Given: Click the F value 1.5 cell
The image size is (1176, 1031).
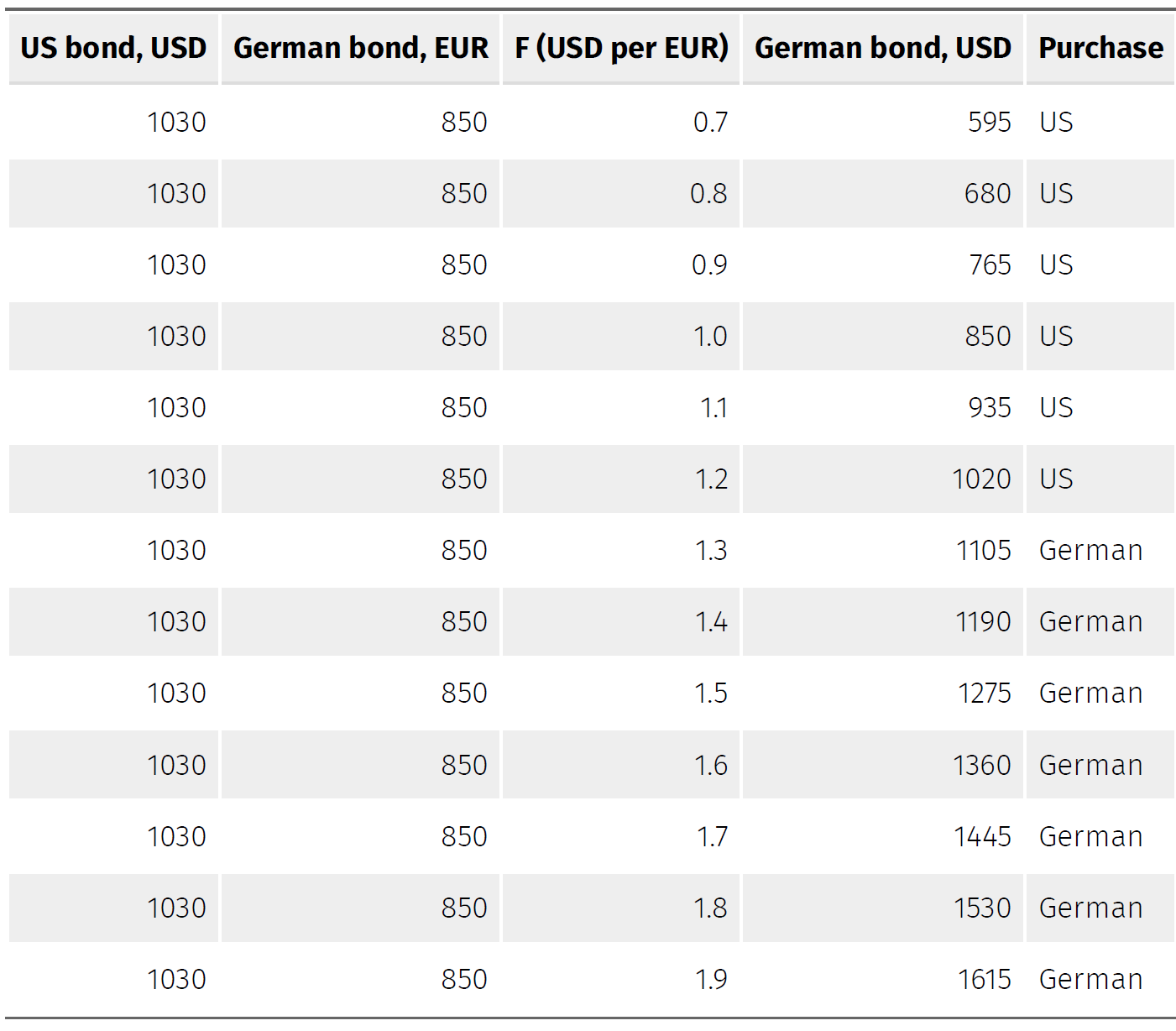Looking at the screenshot, I should tap(711, 693).
